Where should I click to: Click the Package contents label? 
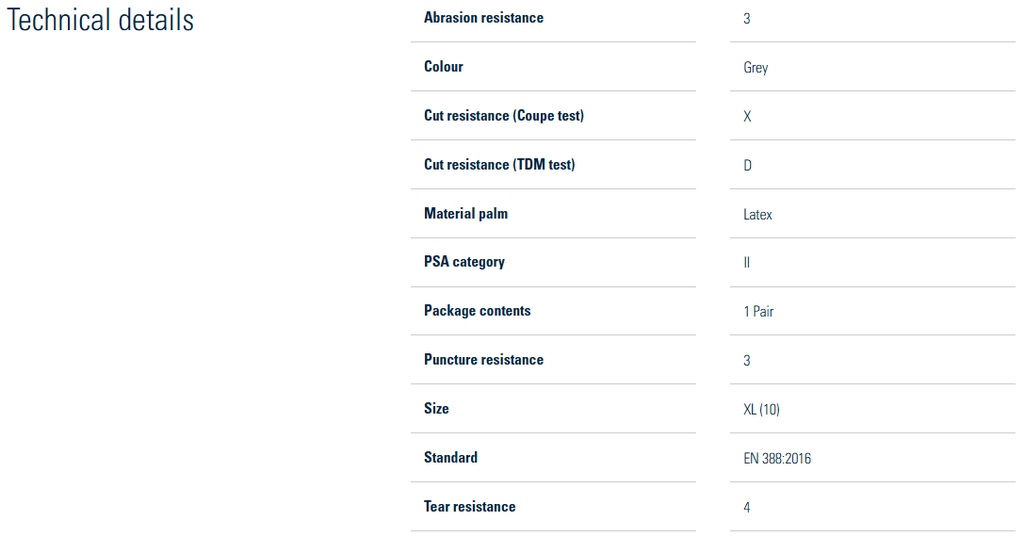tap(477, 311)
